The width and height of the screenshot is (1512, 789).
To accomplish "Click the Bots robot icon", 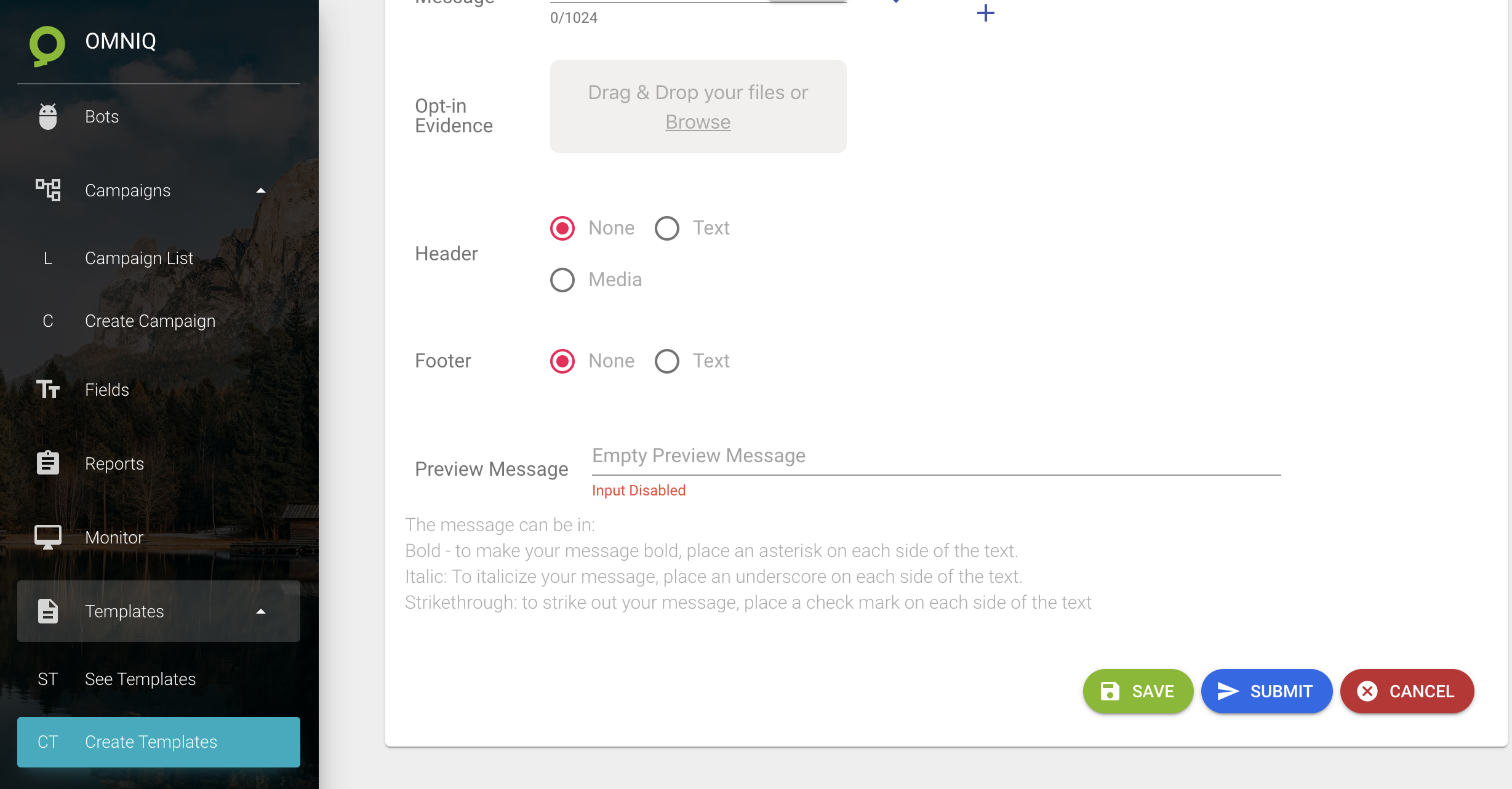I will [48, 116].
